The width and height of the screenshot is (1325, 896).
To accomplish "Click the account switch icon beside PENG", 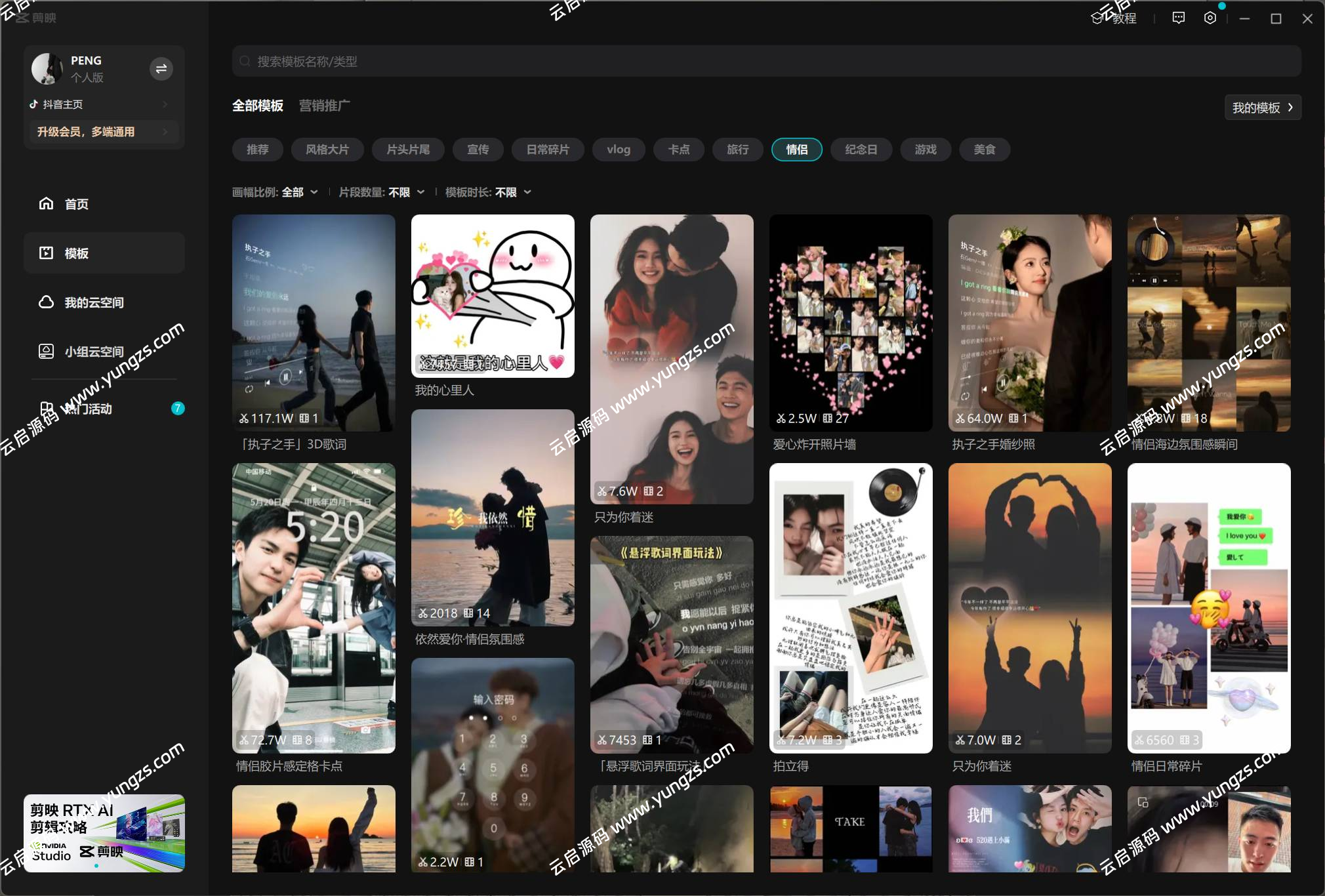I will pos(161,69).
